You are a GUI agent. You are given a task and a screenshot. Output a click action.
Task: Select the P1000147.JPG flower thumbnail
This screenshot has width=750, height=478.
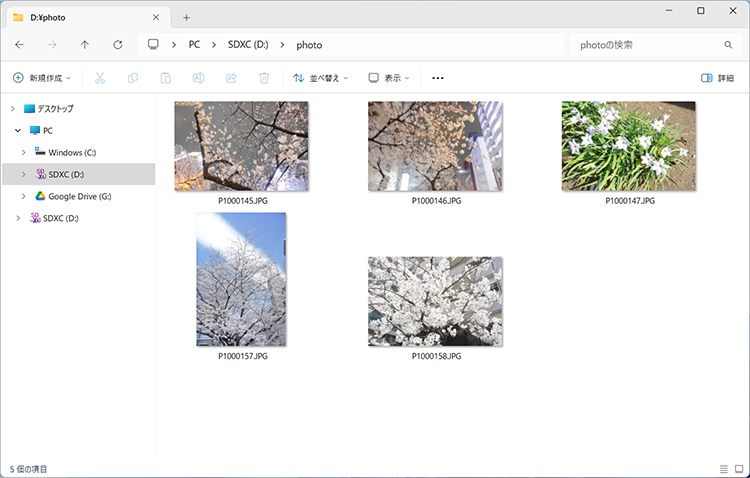click(x=628, y=146)
